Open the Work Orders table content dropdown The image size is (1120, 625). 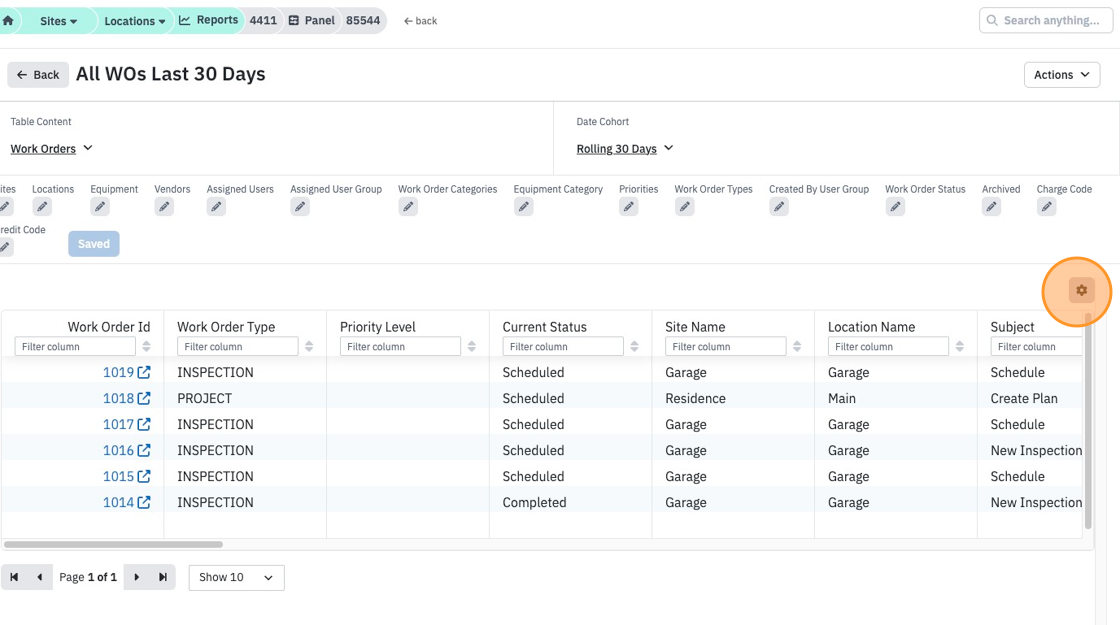51,149
